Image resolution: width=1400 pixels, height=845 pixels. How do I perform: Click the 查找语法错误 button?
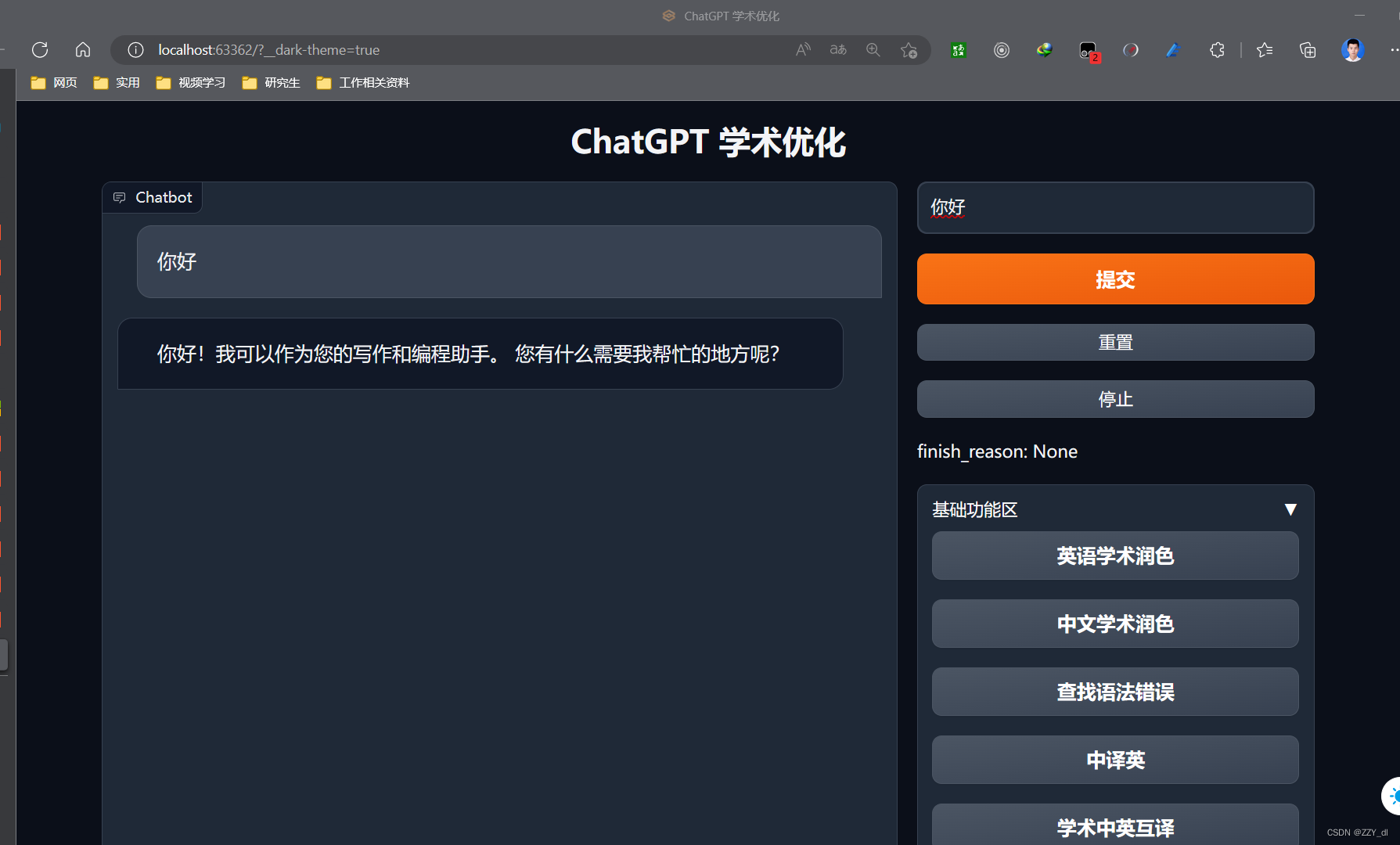[1115, 692]
